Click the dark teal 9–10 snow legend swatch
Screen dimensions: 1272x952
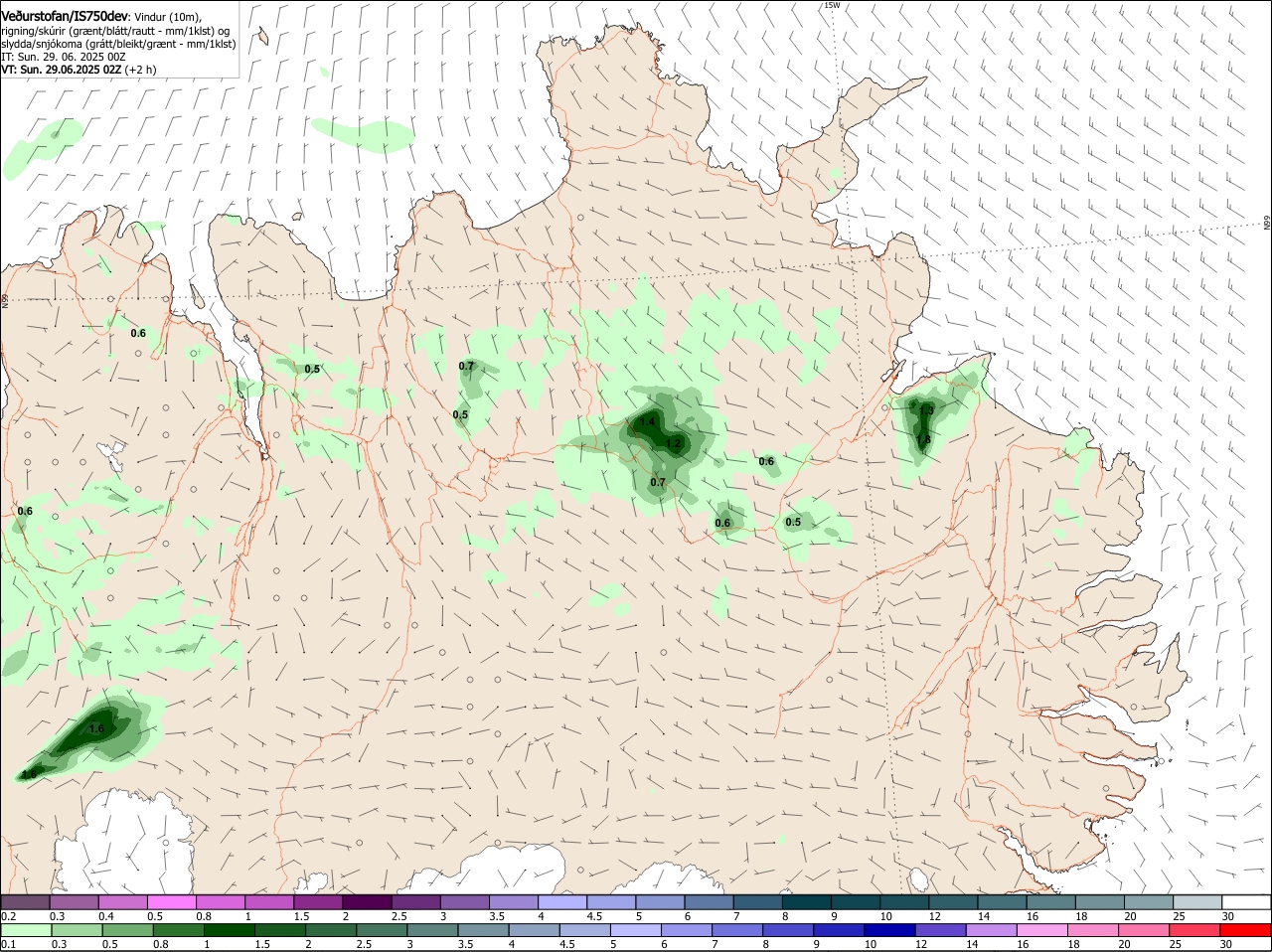(x=856, y=901)
